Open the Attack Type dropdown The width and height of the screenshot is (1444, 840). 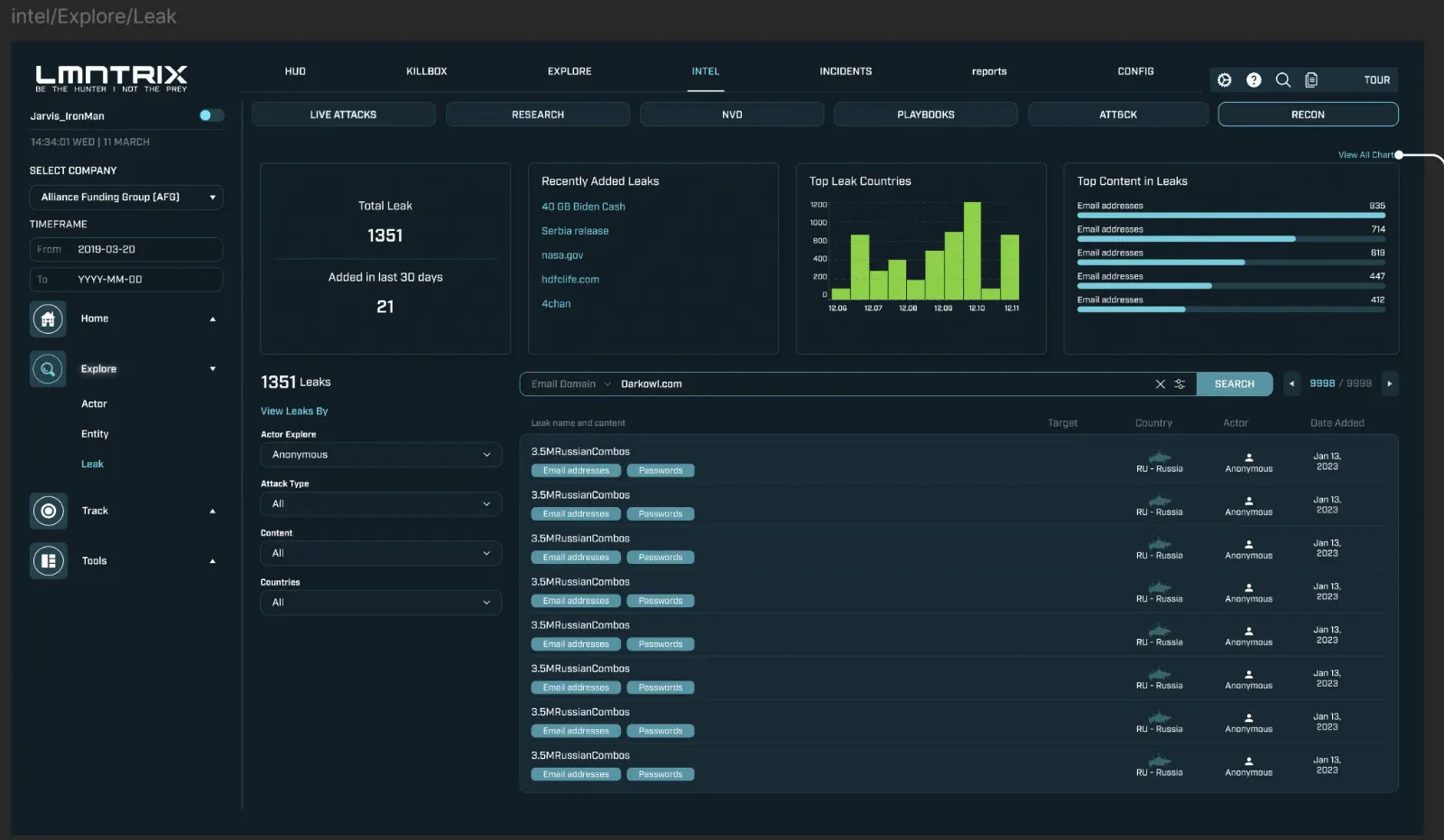tap(381, 504)
